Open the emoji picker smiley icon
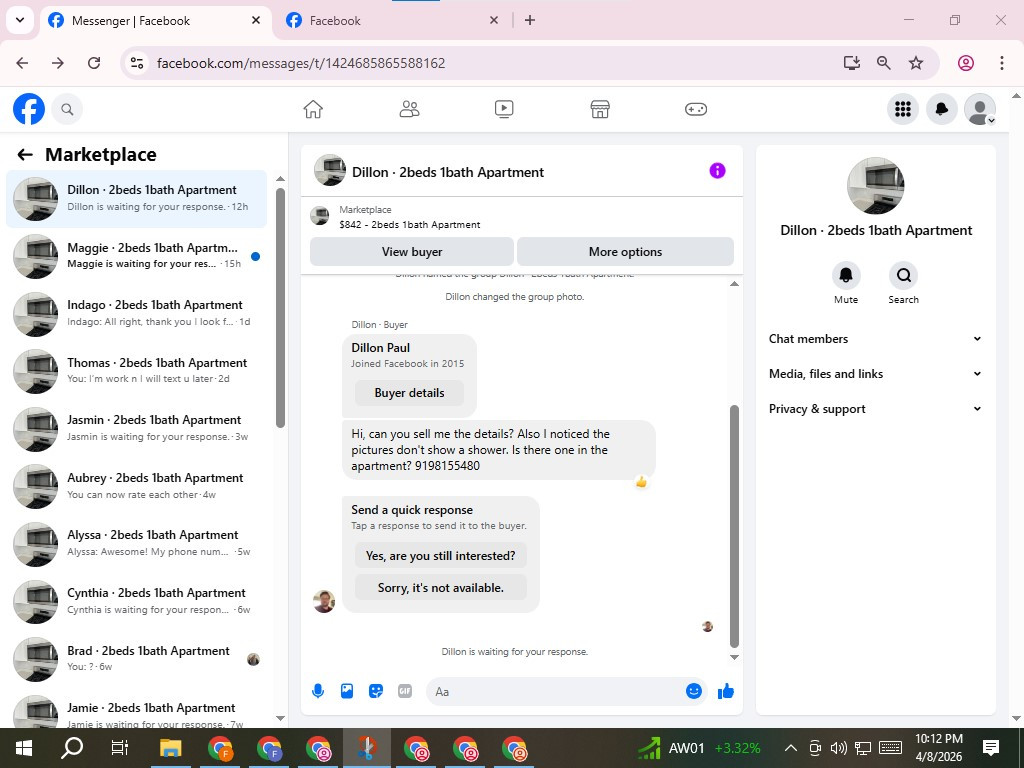Image resolution: width=1024 pixels, height=768 pixels. click(694, 691)
